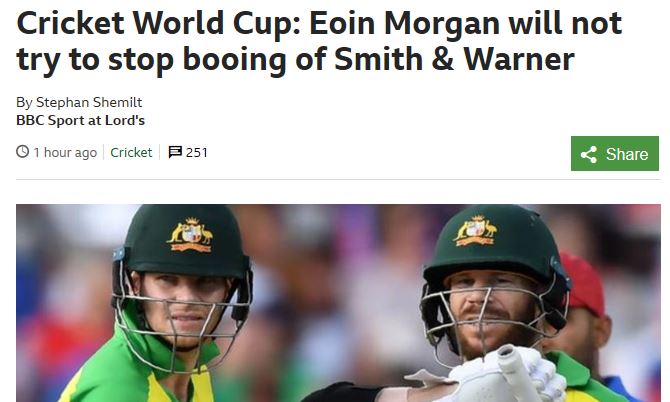
Task: Select author name Stephan Shemilt
Action: point(89,103)
